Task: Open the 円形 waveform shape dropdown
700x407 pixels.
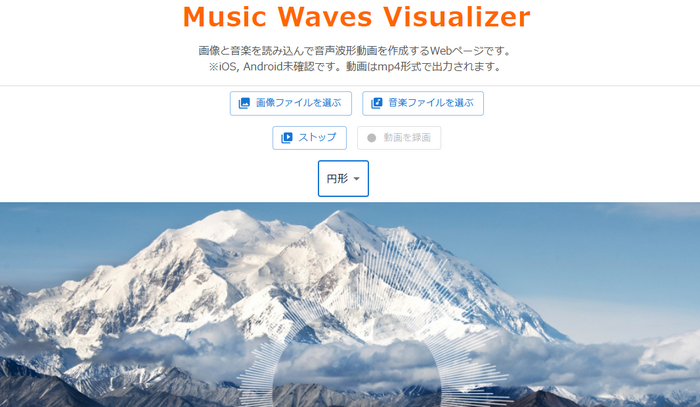Action: click(x=343, y=179)
